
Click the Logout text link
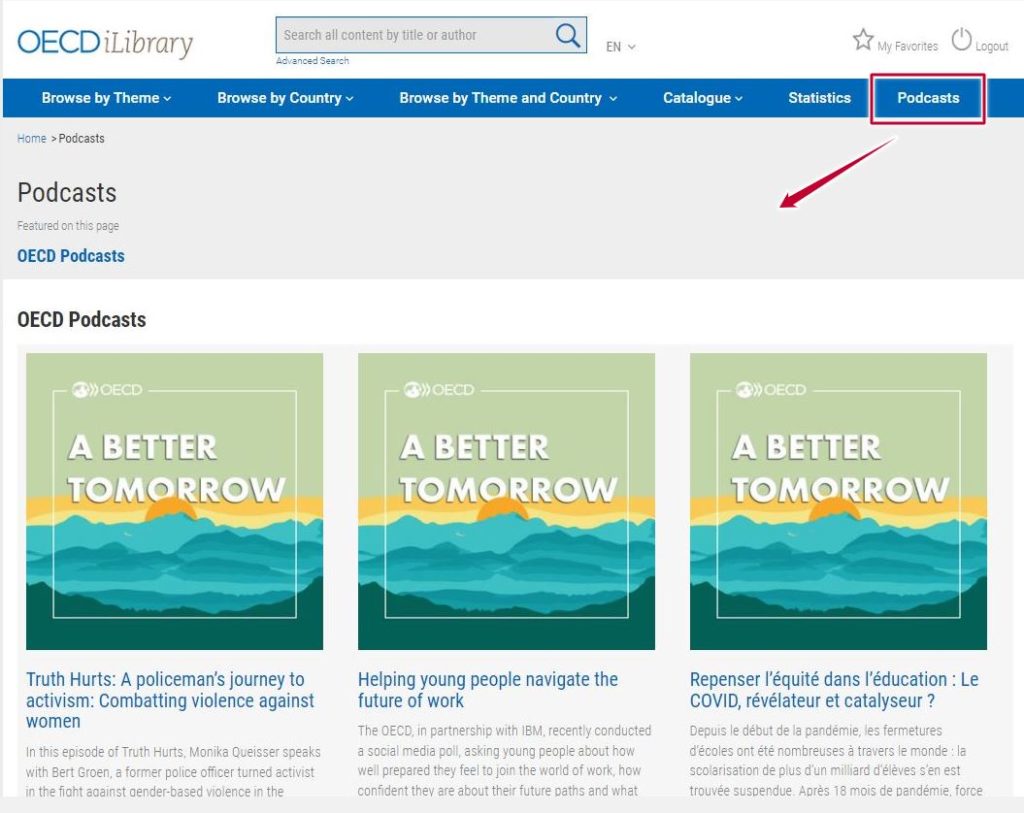991,46
